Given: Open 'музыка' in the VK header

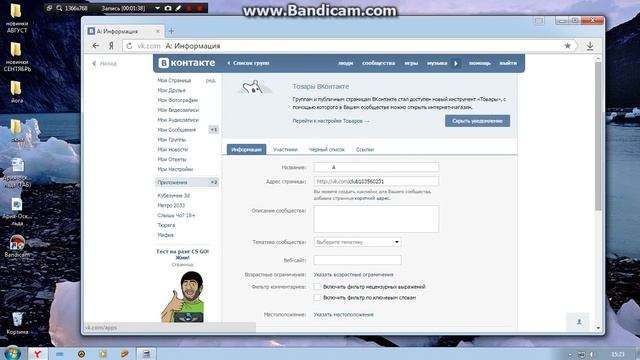Looking at the screenshot, I should coord(437,63).
